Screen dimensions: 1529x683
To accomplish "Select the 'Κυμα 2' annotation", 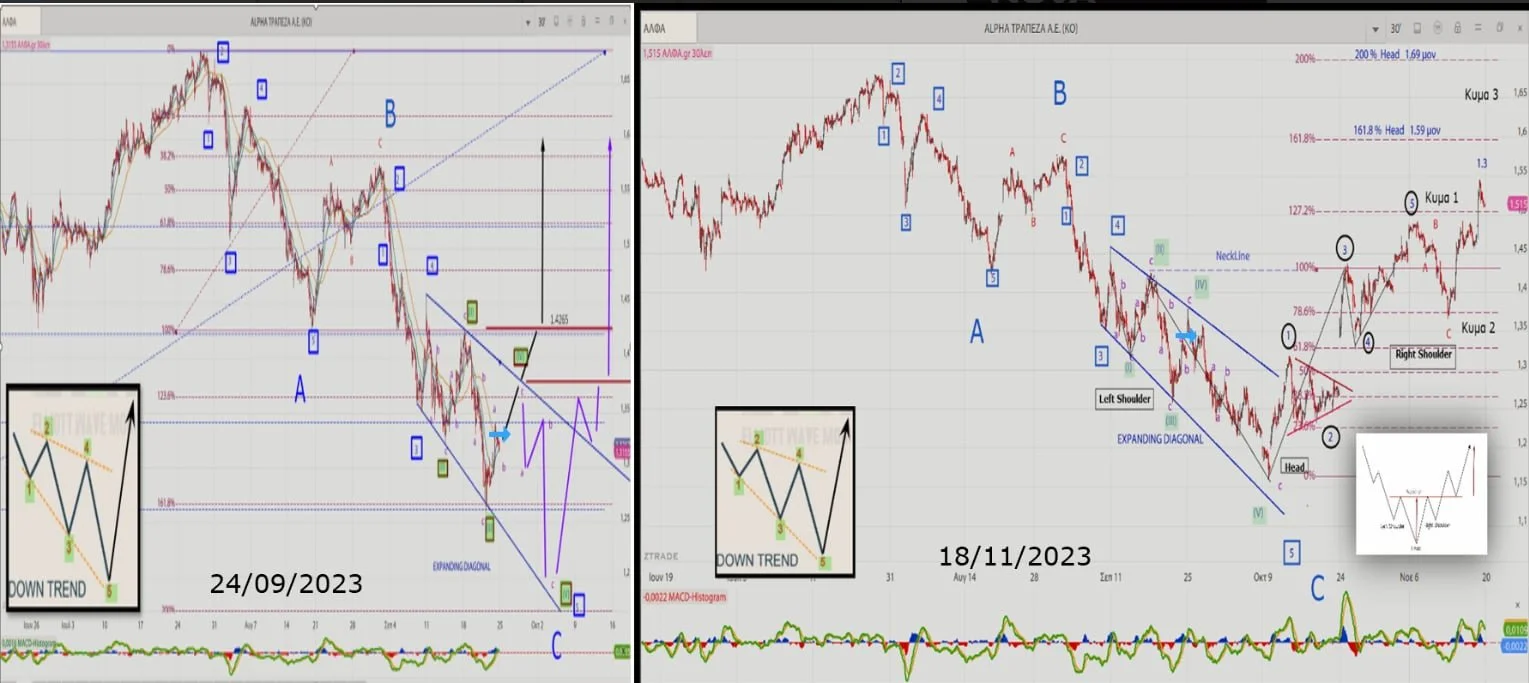I will coord(1477,327).
